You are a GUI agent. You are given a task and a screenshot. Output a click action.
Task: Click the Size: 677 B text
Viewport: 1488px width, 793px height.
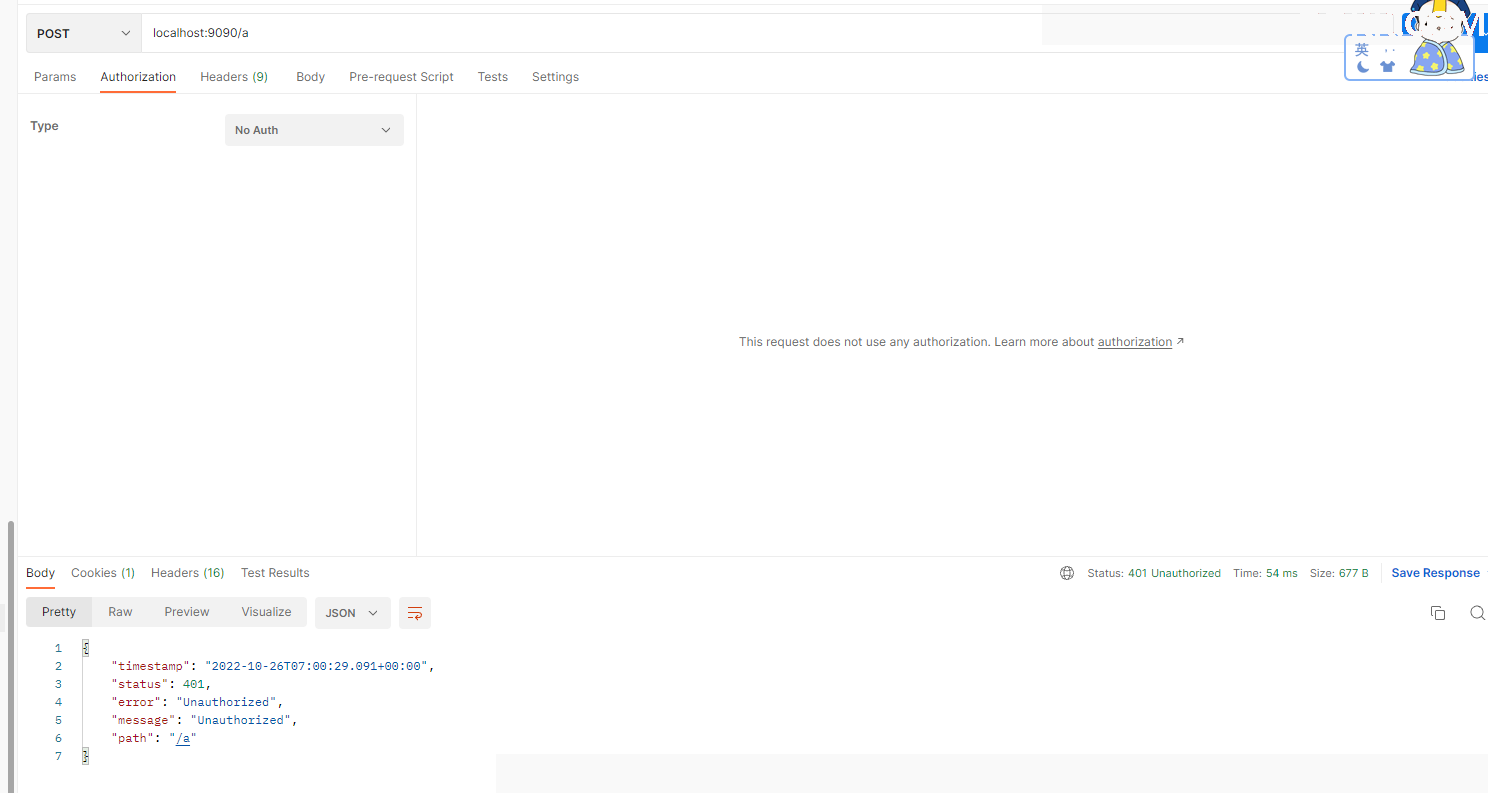(1339, 573)
